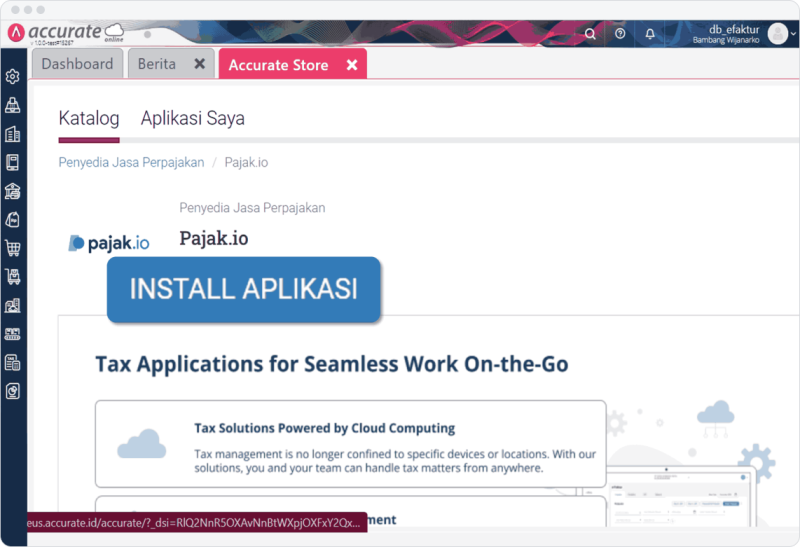Viewport: 800px width, 547px height.
Task: Open the help question mark icon
Action: pos(620,34)
